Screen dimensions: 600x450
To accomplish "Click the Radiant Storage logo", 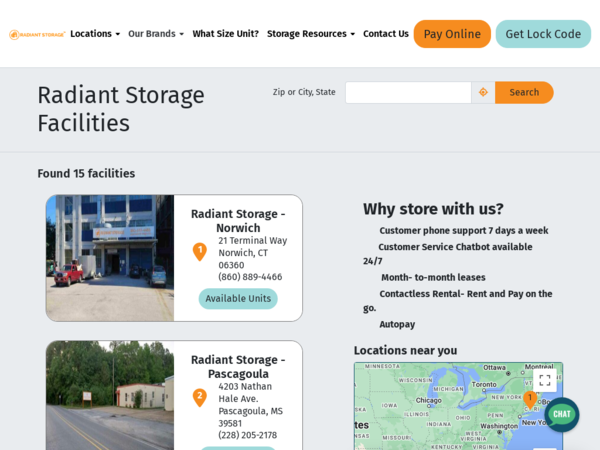I will tap(37, 34).
